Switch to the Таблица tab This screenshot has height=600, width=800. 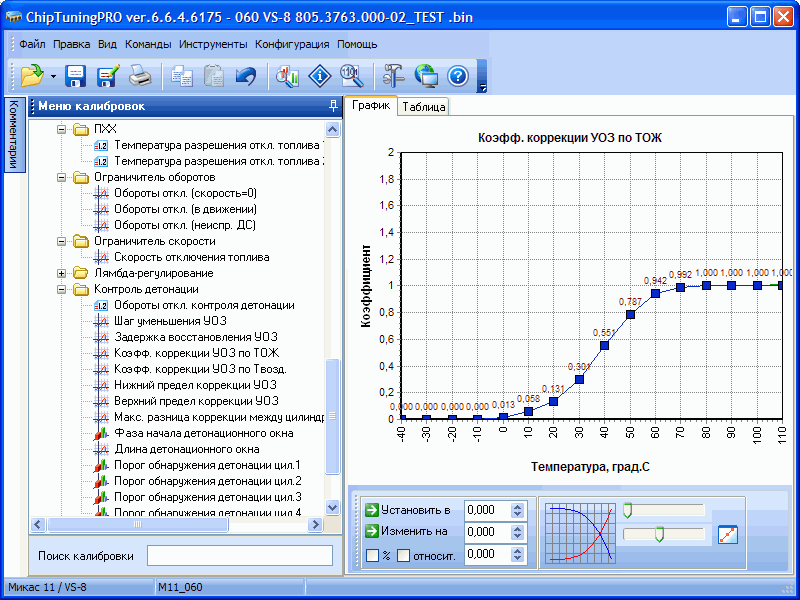(x=424, y=107)
